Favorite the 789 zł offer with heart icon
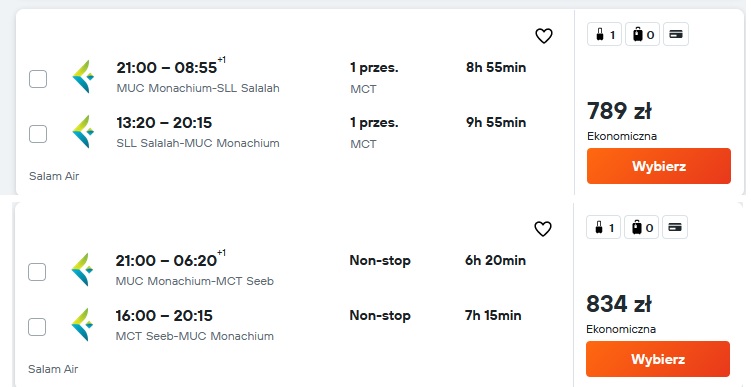 point(544,36)
